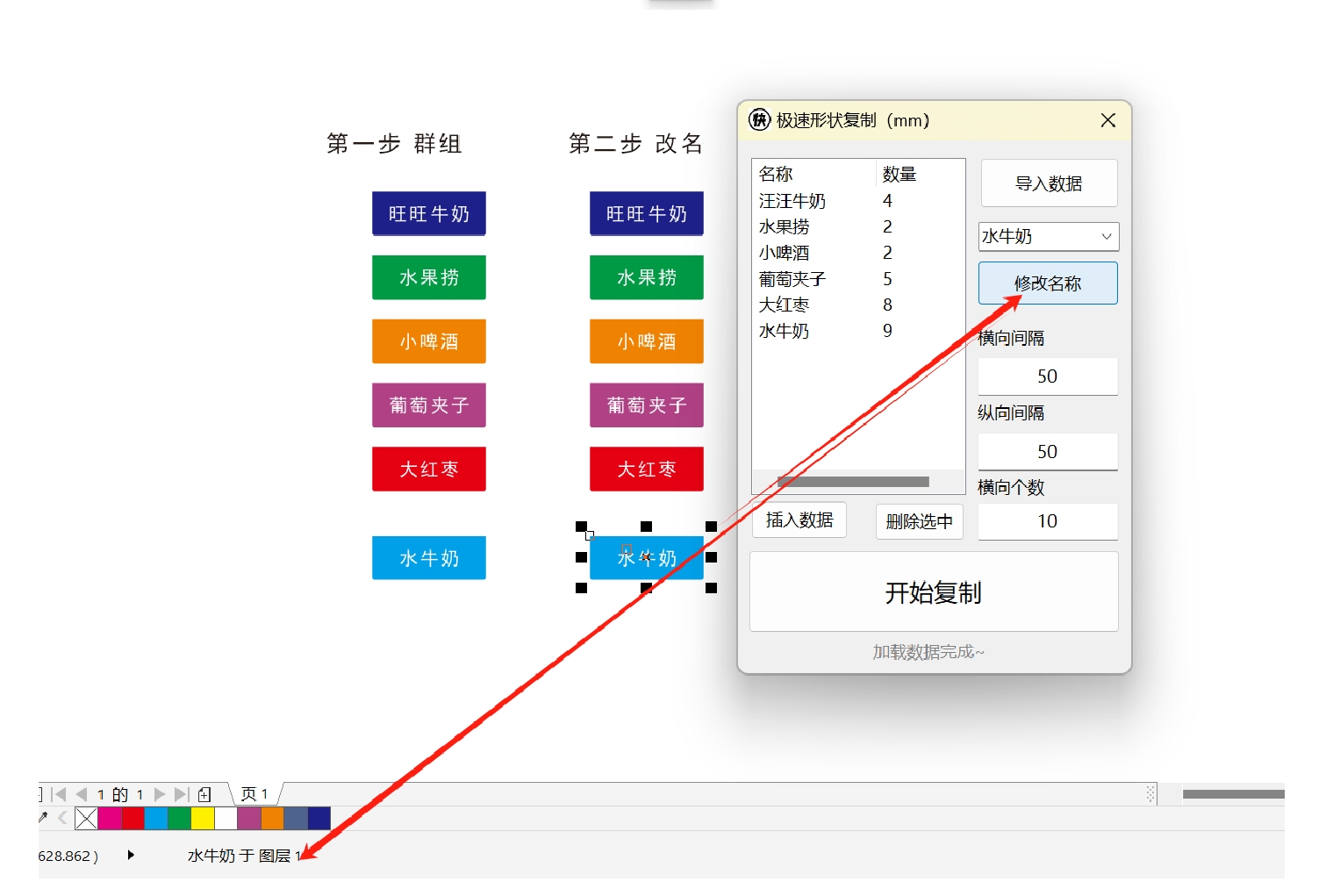Viewport: 1333px width, 896px height.
Task: Pick the magenta palette swatch
Action: 110,819
